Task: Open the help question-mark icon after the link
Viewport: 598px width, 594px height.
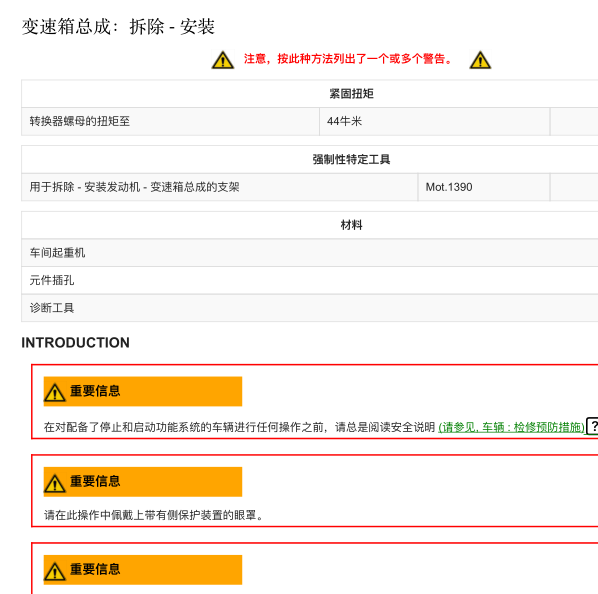Action: tap(593, 426)
